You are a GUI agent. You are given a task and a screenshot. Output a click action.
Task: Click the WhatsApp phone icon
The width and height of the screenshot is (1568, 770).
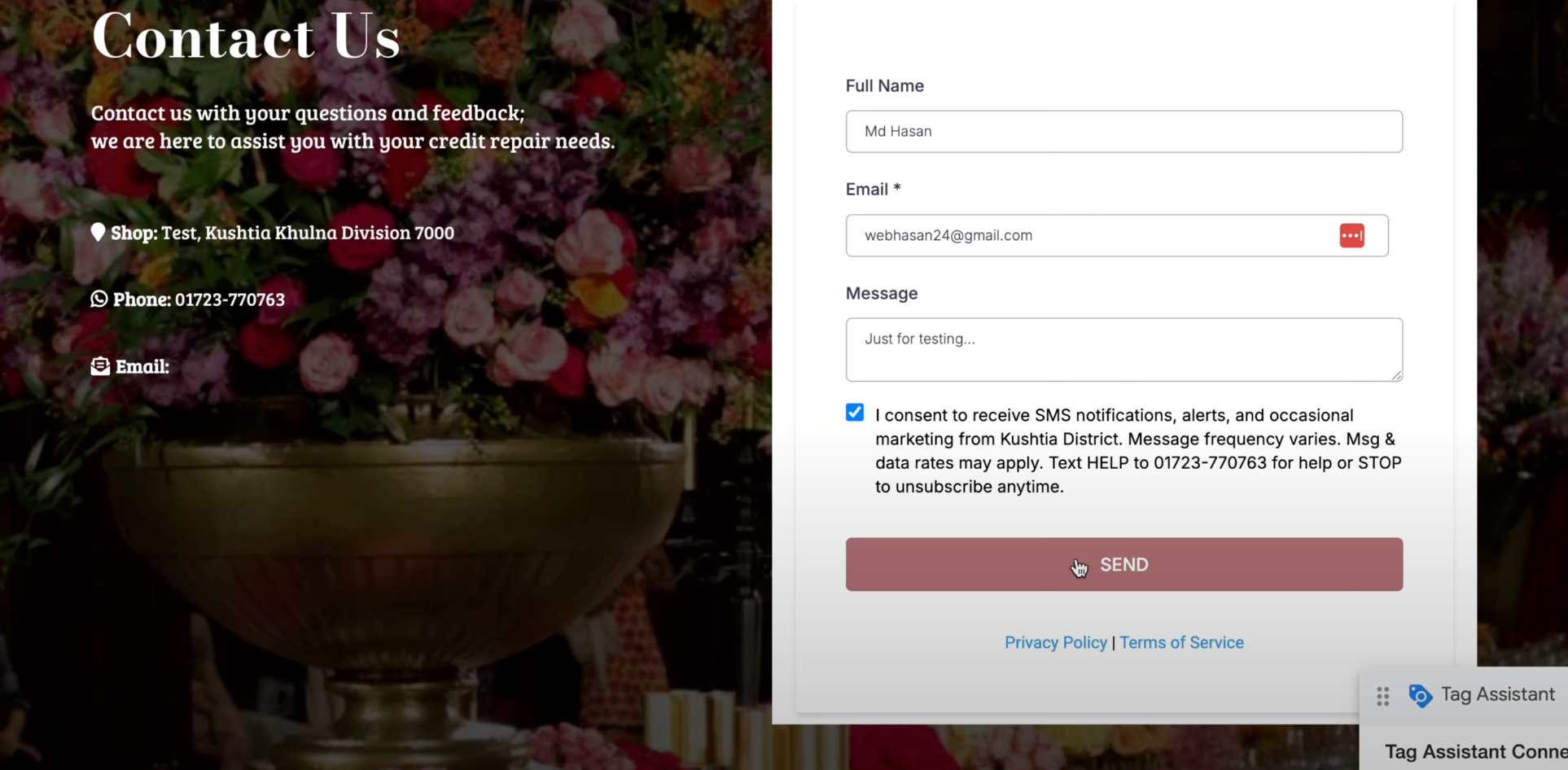(x=99, y=299)
